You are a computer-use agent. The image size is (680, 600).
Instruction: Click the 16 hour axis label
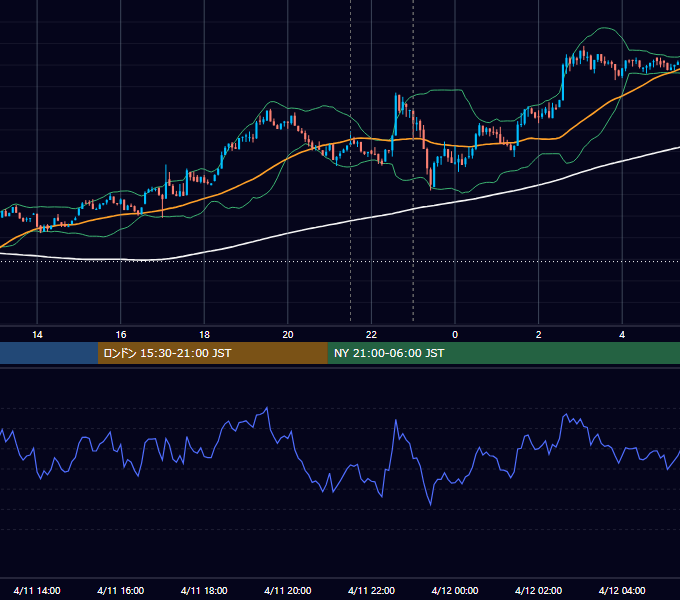[x=121, y=335]
